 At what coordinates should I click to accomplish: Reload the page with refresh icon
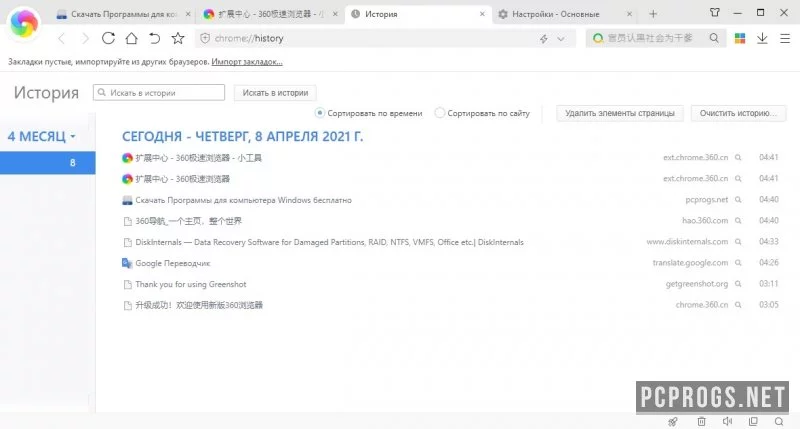tap(108, 38)
